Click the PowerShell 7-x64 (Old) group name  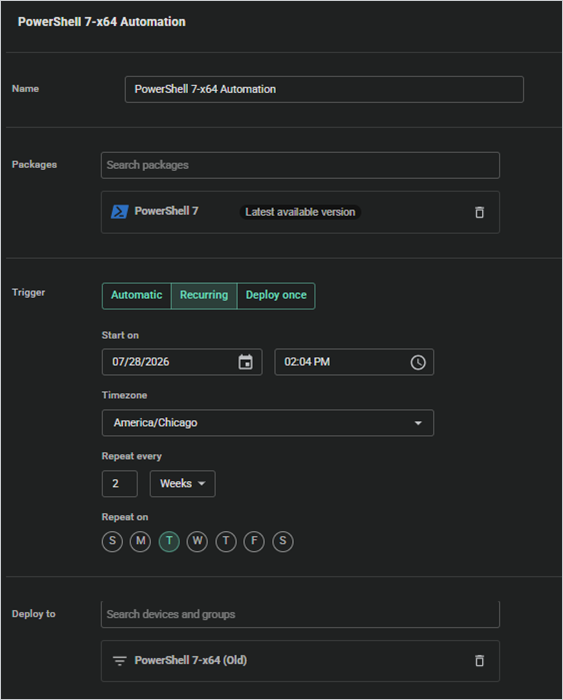coord(191,660)
